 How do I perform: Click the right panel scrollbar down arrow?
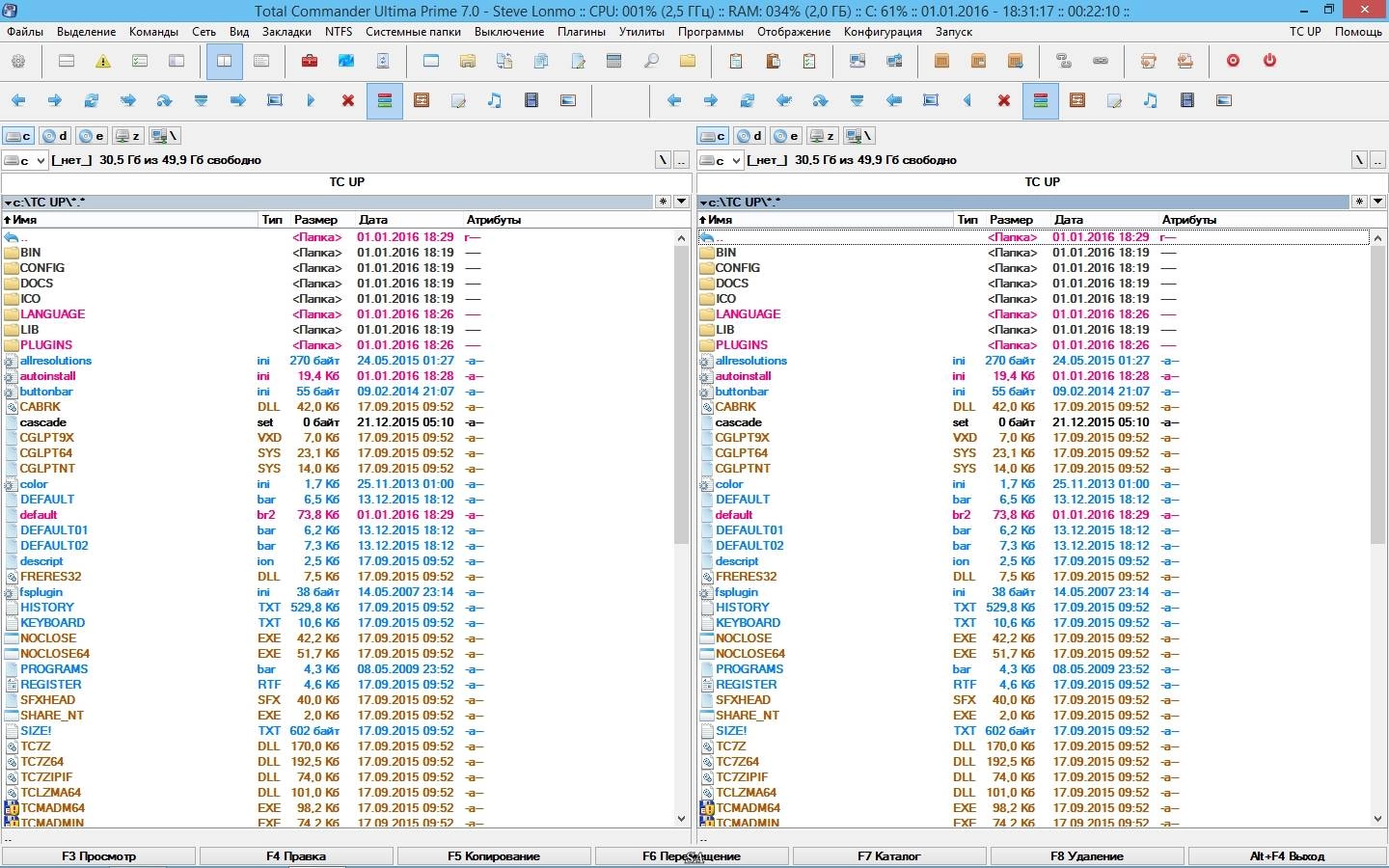(1377, 819)
